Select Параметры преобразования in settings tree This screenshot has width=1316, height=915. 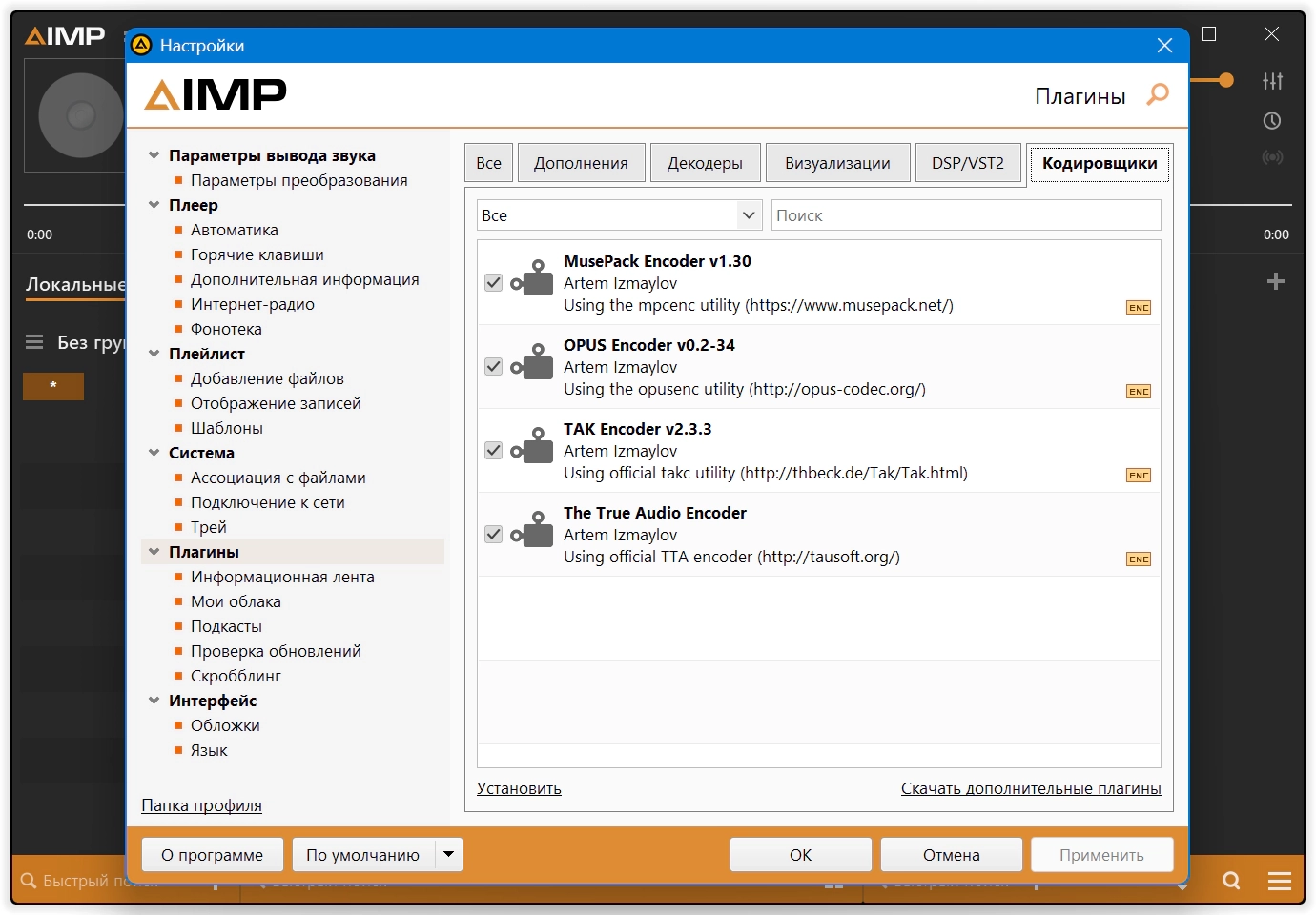point(298,180)
